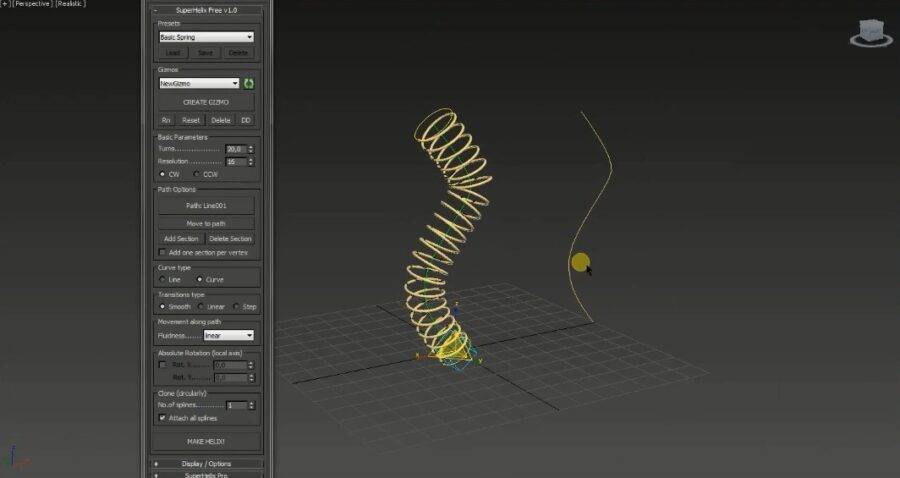Click the Resolution value field

pyautogui.click(x=236, y=162)
